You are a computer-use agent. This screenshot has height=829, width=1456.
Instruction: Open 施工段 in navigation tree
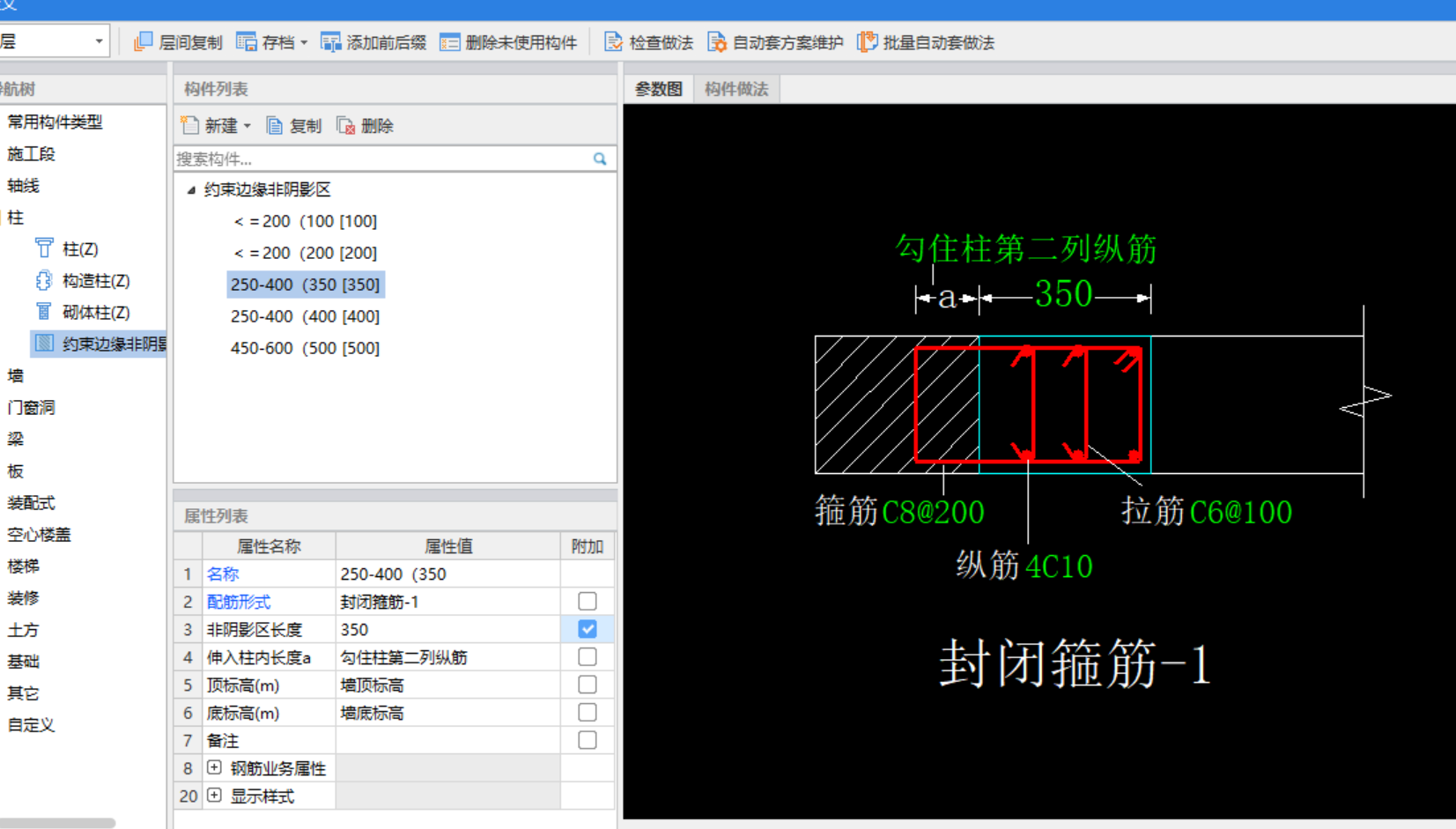coord(32,153)
